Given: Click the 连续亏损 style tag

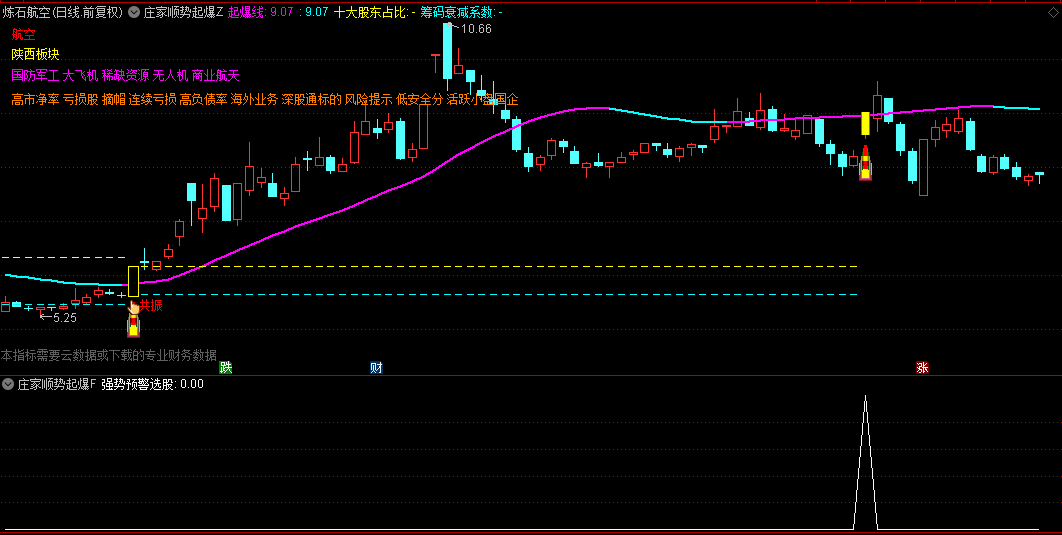Looking at the screenshot, I should coord(152,100).
